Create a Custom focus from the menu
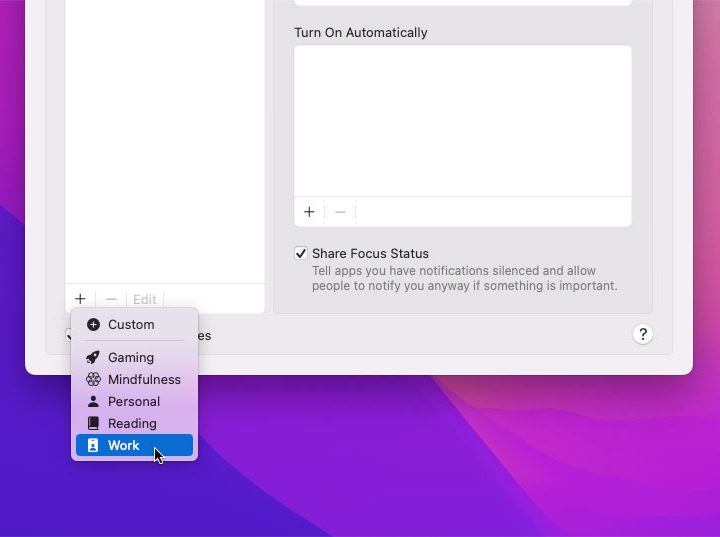 click(134, 324)
